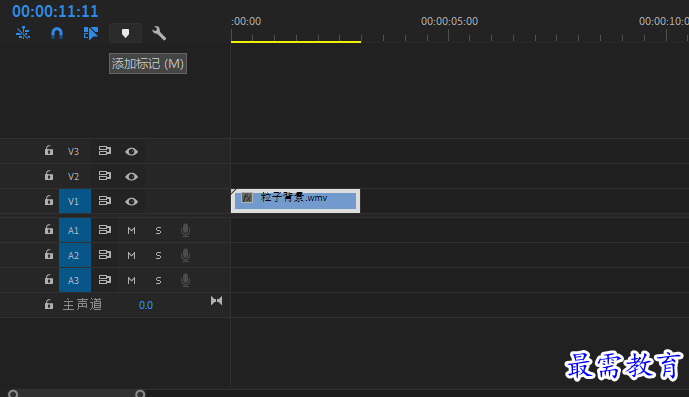Viewport: 689px width, 397px height.
Task: Hide track V2 output with eye icon
Action: click(x=131, y=177)
